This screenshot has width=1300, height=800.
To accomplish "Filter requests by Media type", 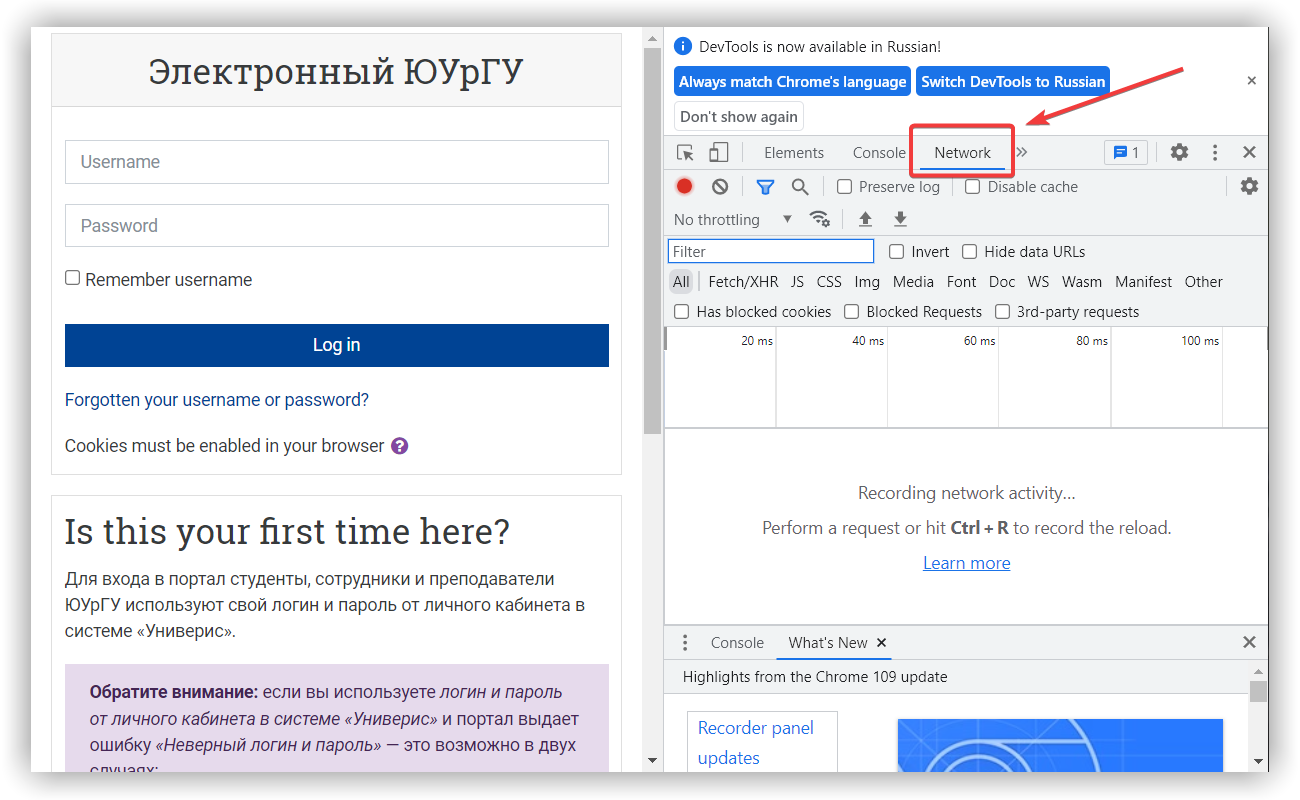I will pyautogui.click(x=913, y=281).
